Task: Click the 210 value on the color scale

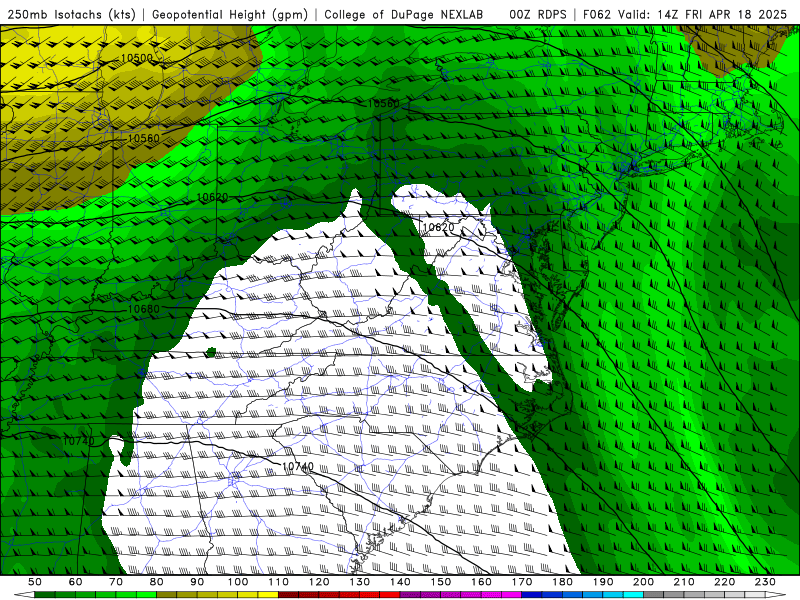Action: coord(685,582)
